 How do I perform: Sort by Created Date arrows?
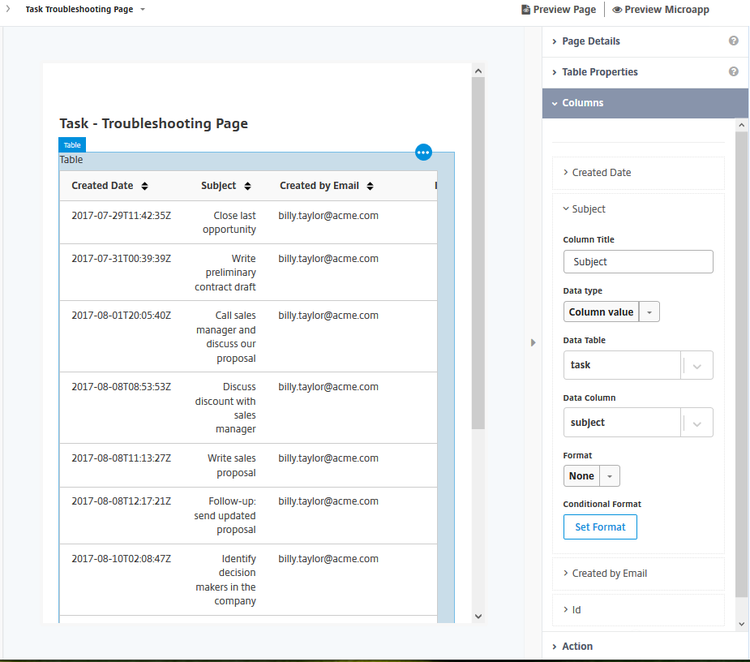[x=144, y=186]
